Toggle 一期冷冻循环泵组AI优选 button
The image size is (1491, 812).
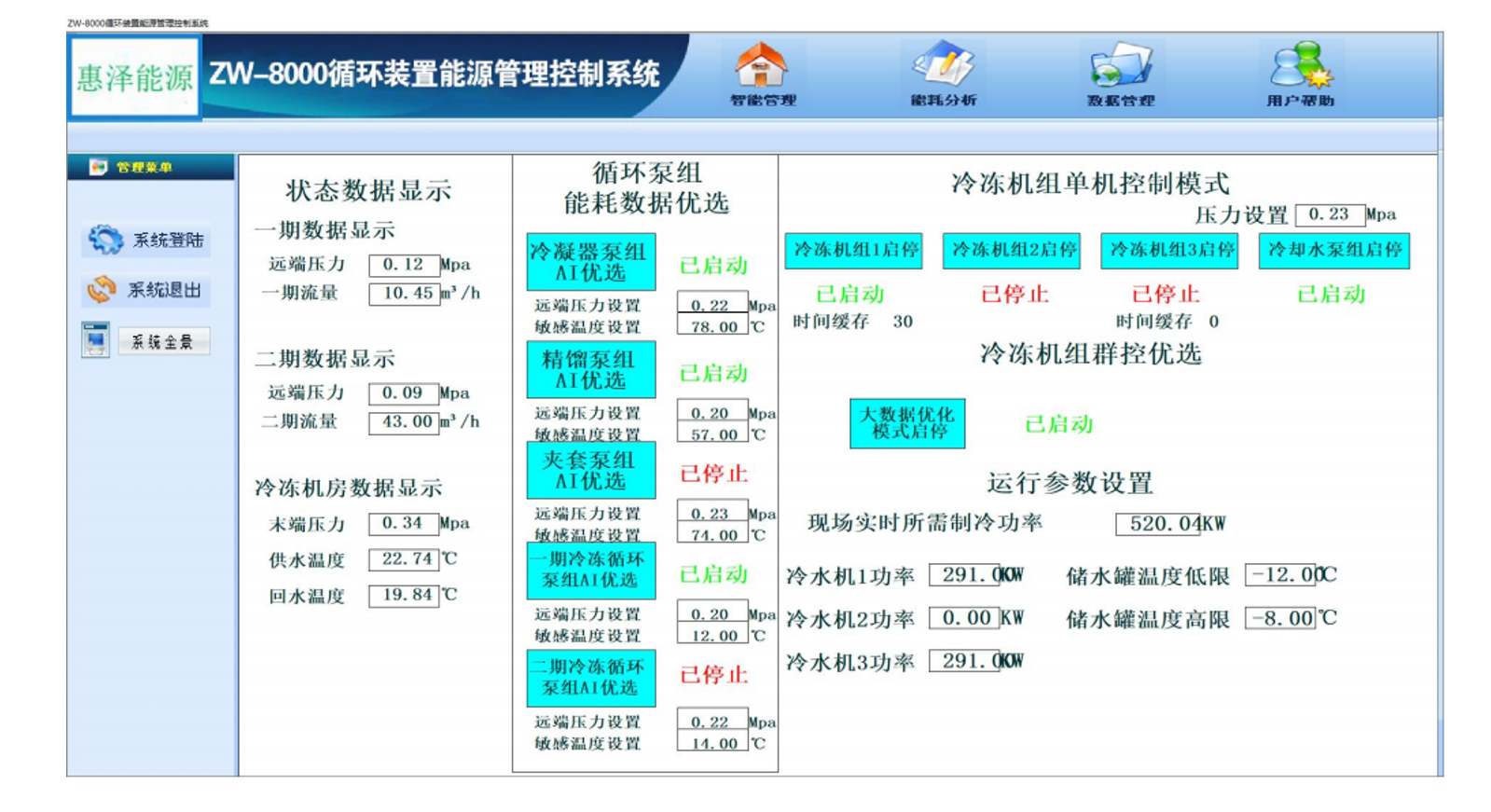pos(590,570)
